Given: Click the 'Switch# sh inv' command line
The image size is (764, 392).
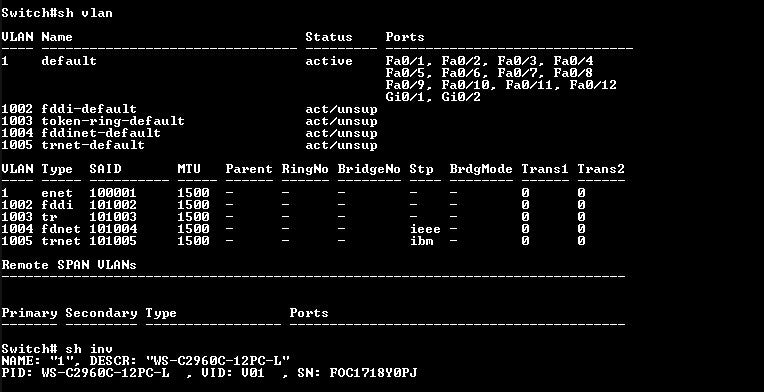Looking at the screenshot, I should coord(57,349).
